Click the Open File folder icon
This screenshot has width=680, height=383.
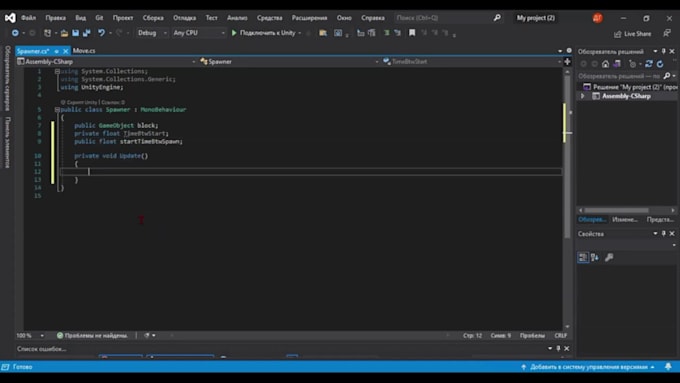64,33
